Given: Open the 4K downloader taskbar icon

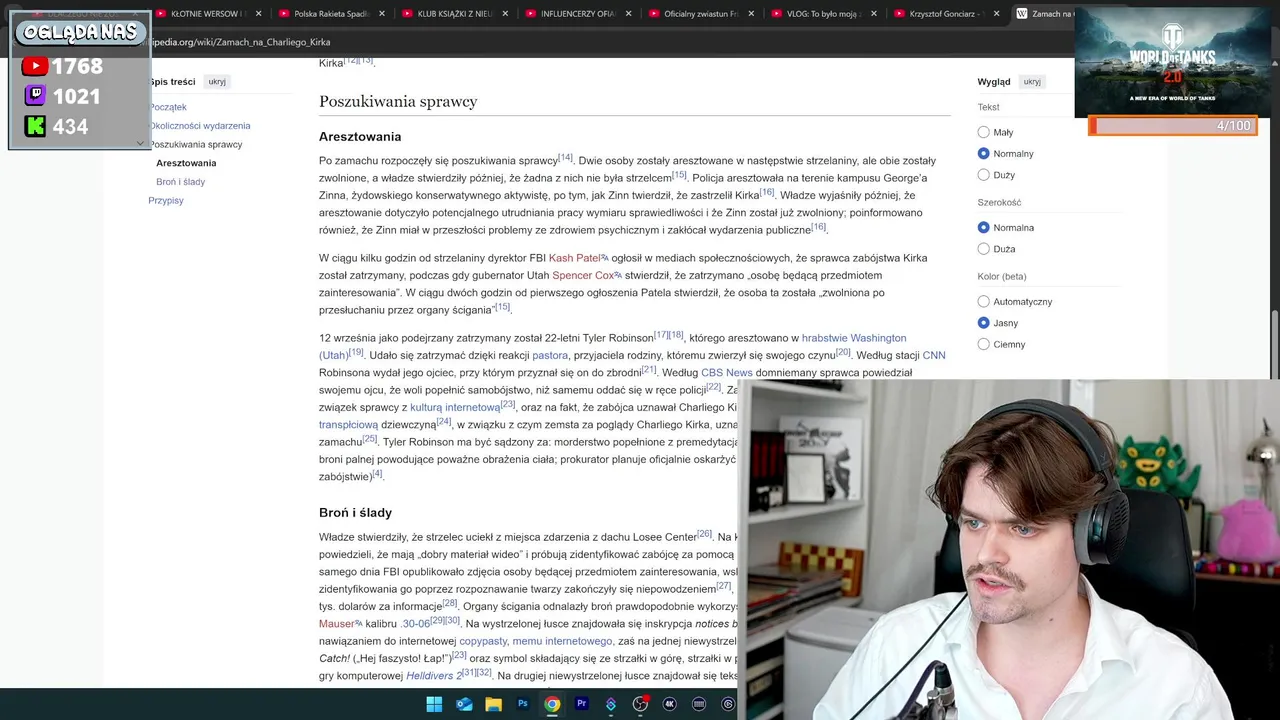Looking at the screenshot, I should pos(669,704).
